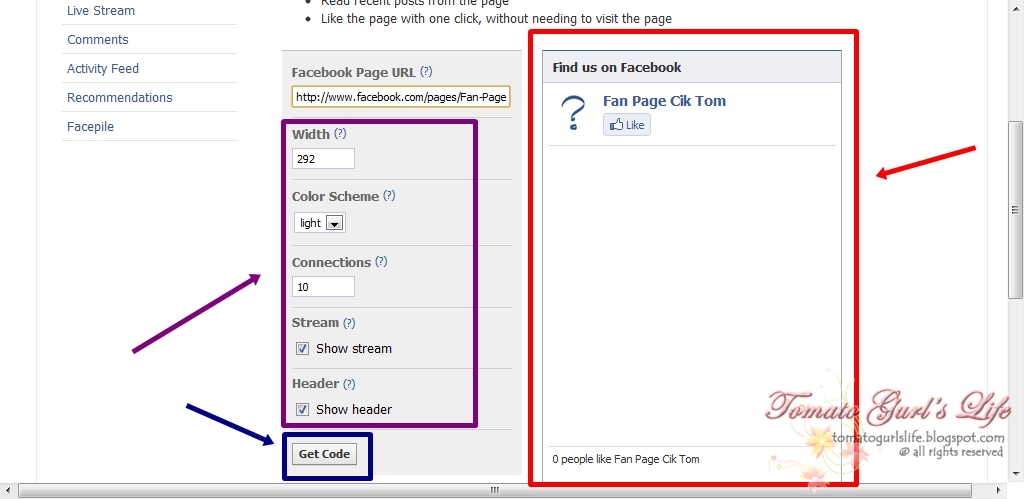Click the horizontal scrollbar left arrow
Image resolution: width=1024 pixels, height=499 pixels.
[7, 491]
